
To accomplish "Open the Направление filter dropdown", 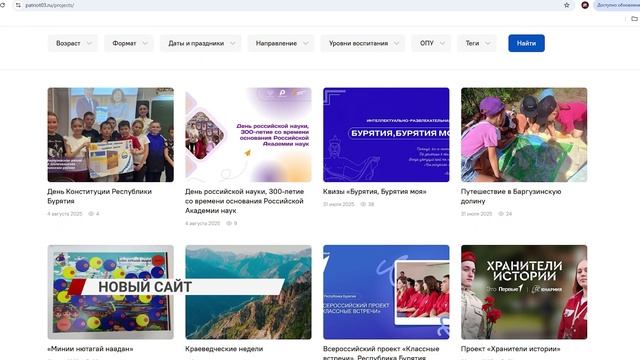I will click(281, 43).
